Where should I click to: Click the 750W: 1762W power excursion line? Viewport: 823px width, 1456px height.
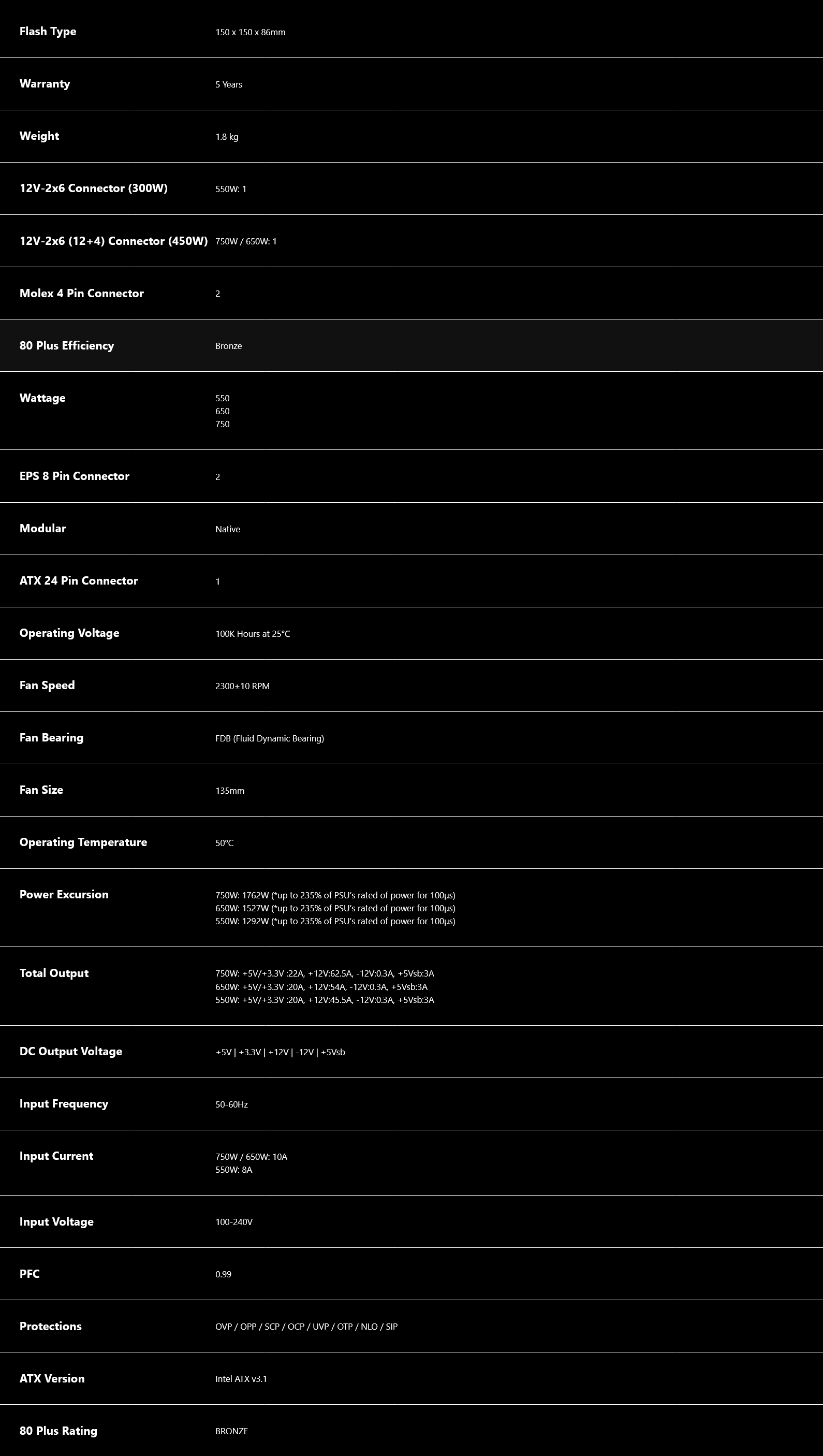335,895
